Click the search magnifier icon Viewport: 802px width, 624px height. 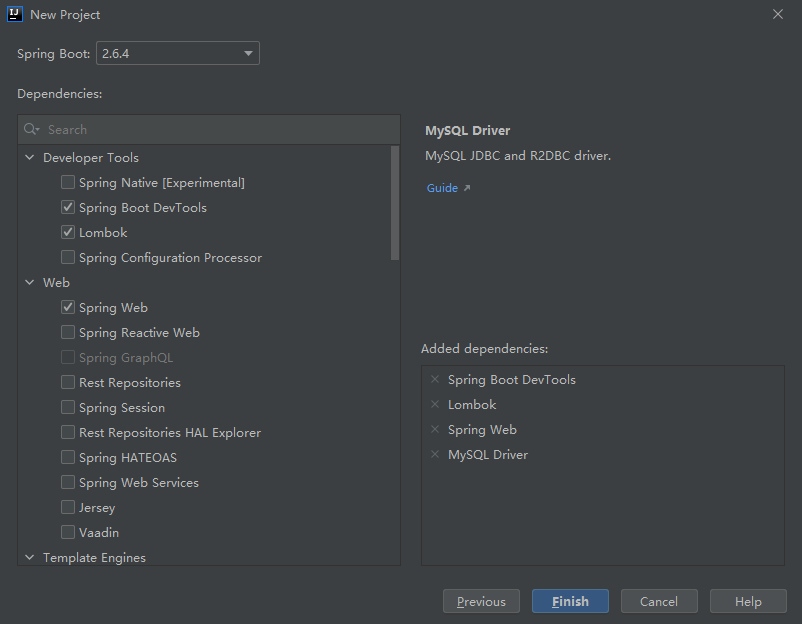(31, 130)
